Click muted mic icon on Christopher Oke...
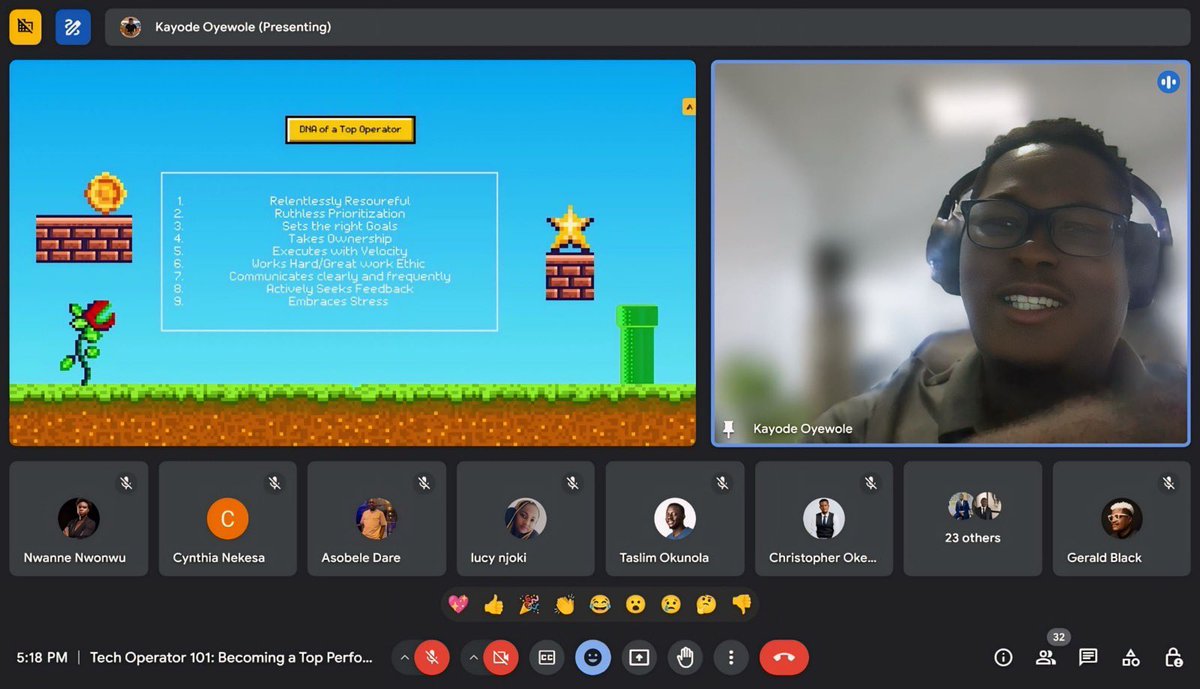Image resolution: width=1200 pixels, height=689 pixels. (871, 483)
